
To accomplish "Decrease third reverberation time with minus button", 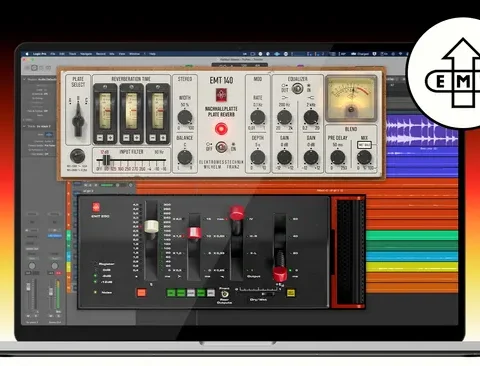I will [153, 137].
